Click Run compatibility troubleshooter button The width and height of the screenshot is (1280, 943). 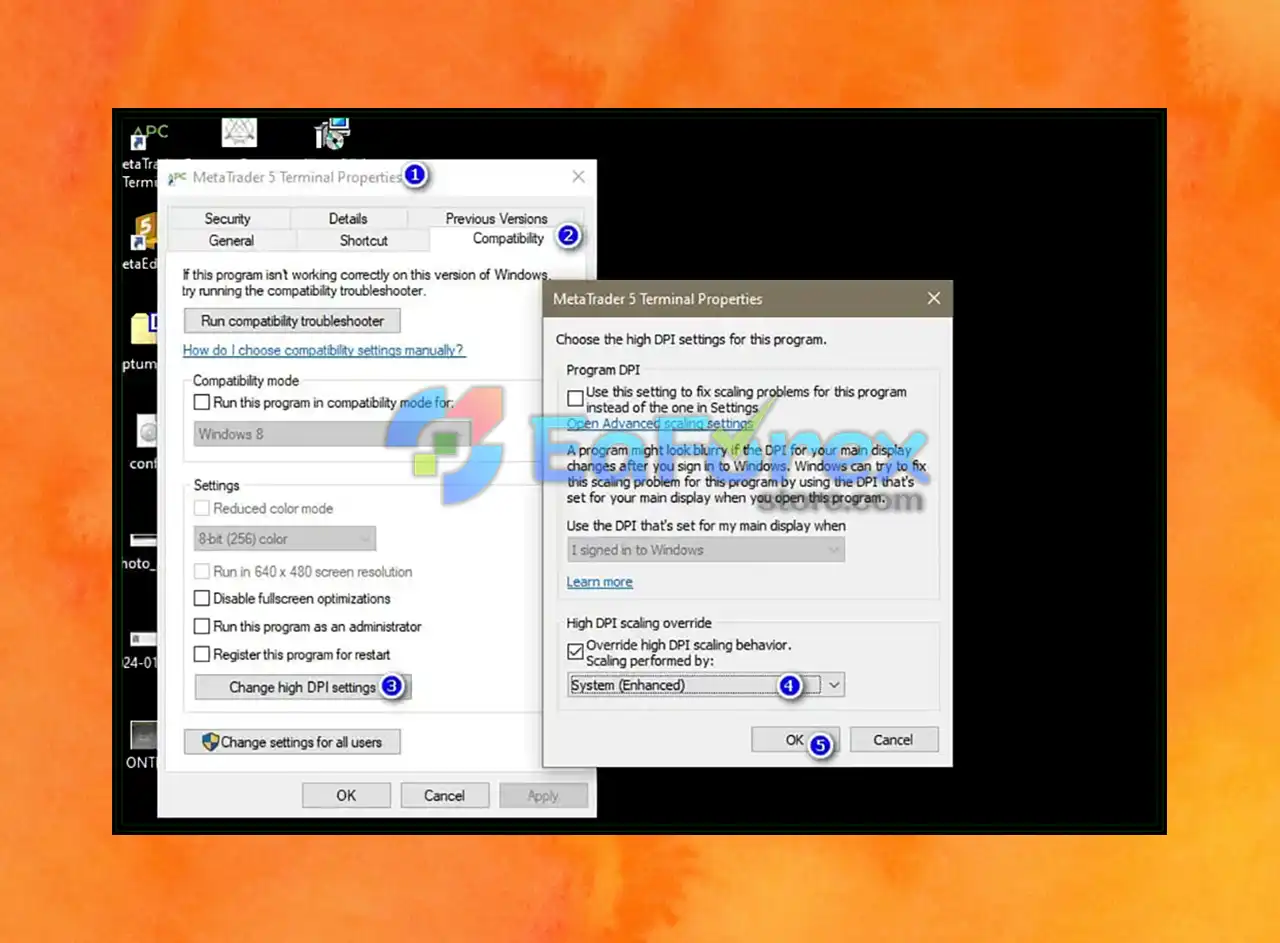(292, 321)
